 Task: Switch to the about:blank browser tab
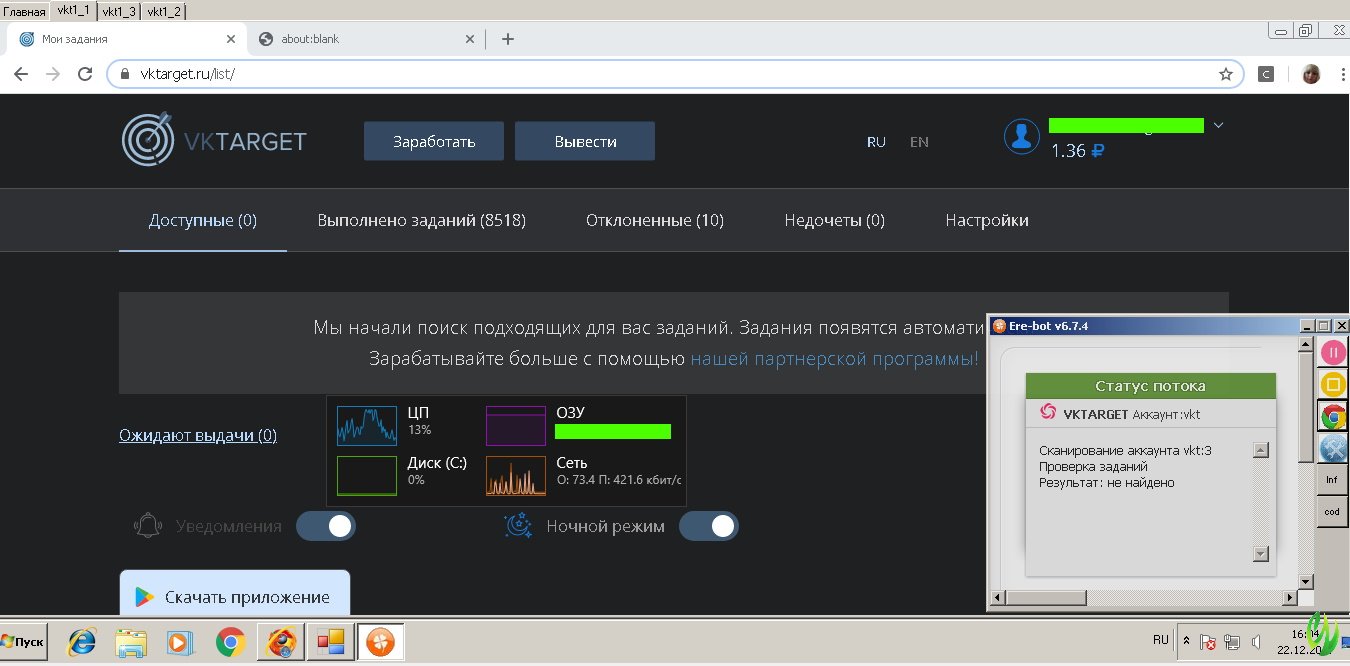pyautogui.click(x=364, y=39)
